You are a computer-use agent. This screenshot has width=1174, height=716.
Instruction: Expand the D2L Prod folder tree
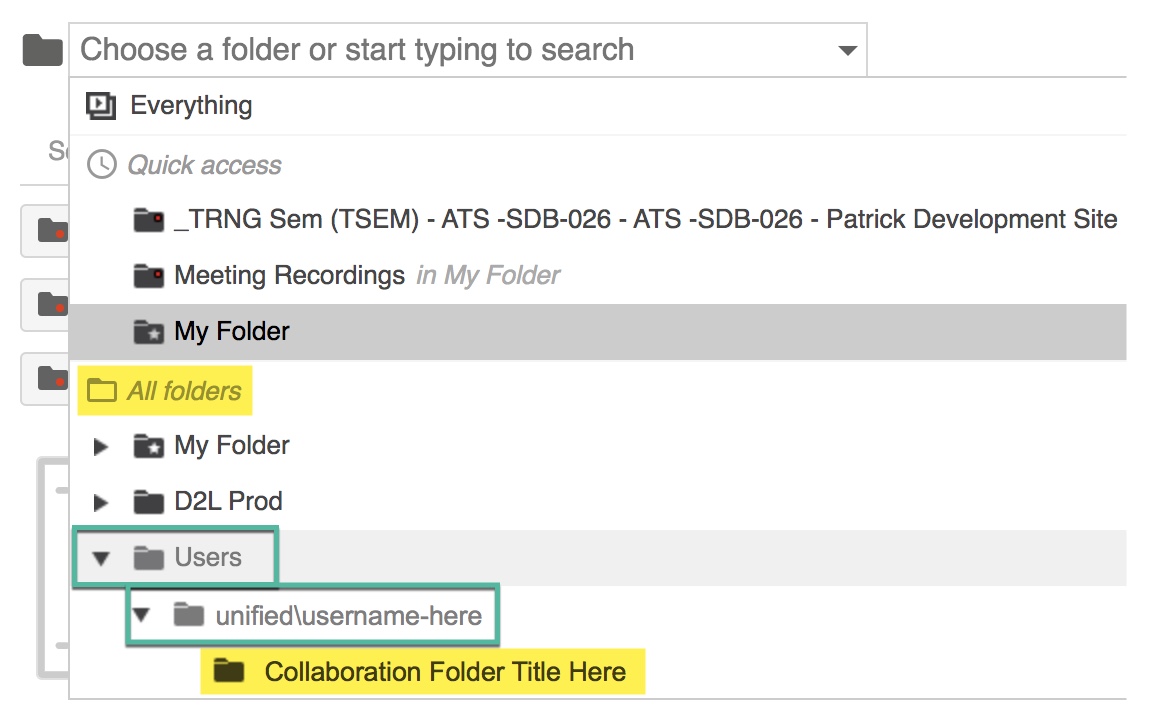pyautogui.click(x=100, y=501)
